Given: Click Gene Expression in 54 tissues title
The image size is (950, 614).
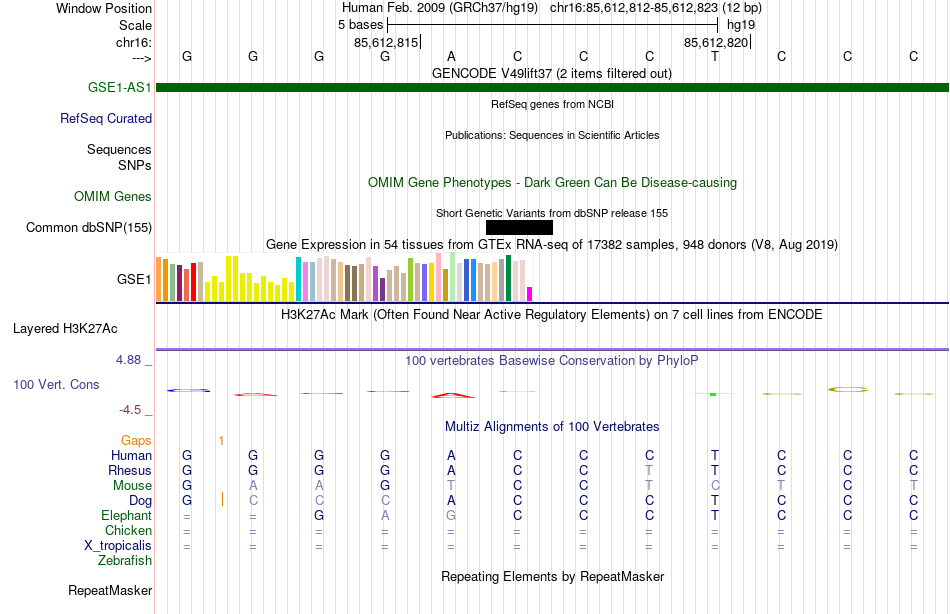Looking at the screenshot, I should tap(552, 244).
